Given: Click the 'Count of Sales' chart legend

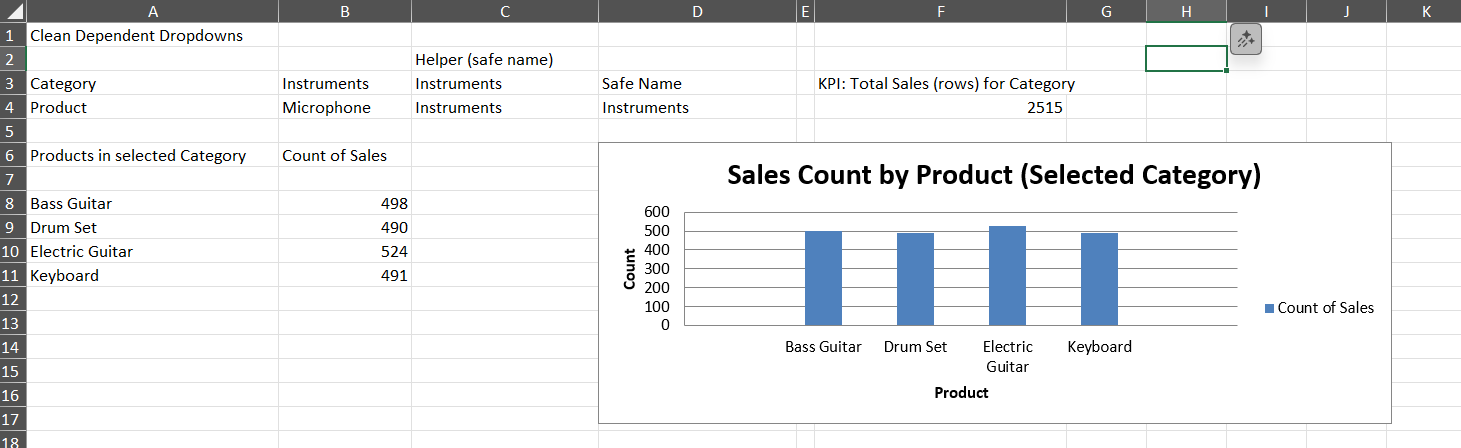Looking at the screenshot, I should tap(1320, 308).
